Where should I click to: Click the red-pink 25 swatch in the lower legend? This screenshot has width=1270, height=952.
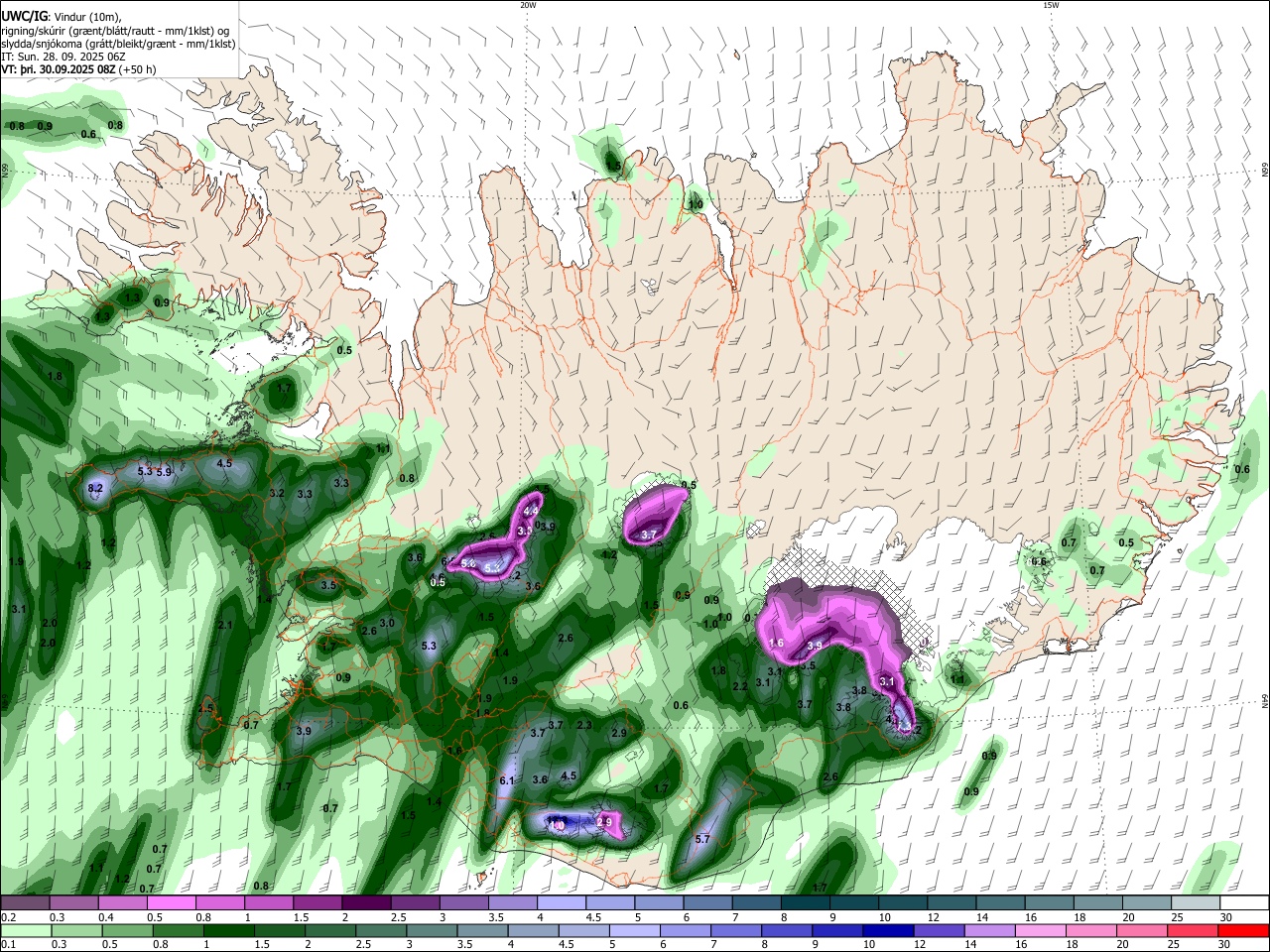point(1196,930)
